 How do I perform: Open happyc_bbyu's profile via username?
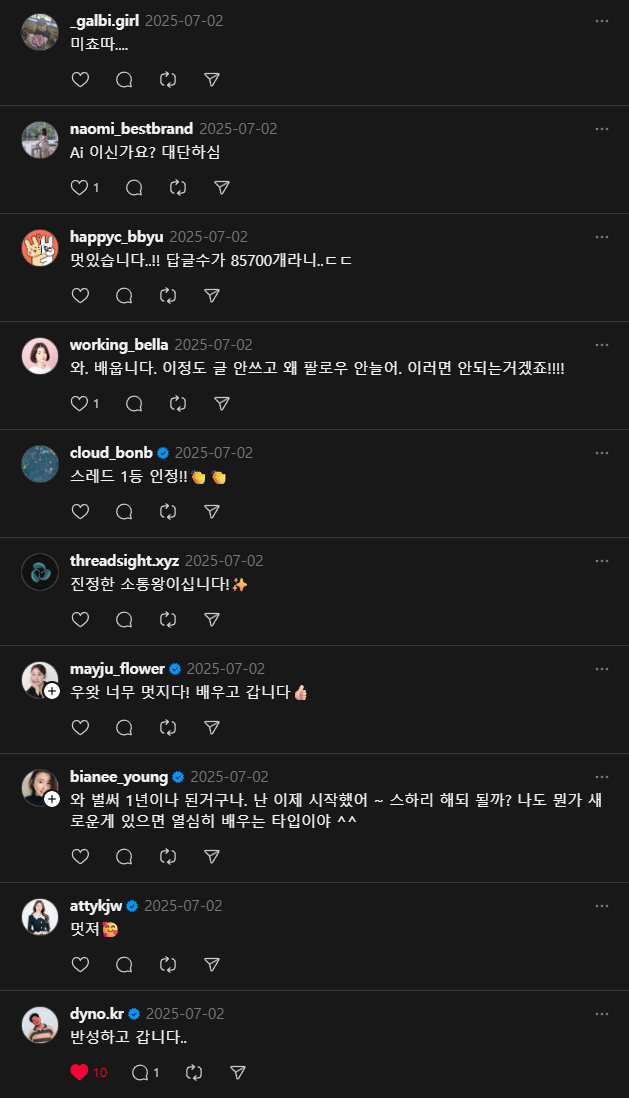[116, 237]
